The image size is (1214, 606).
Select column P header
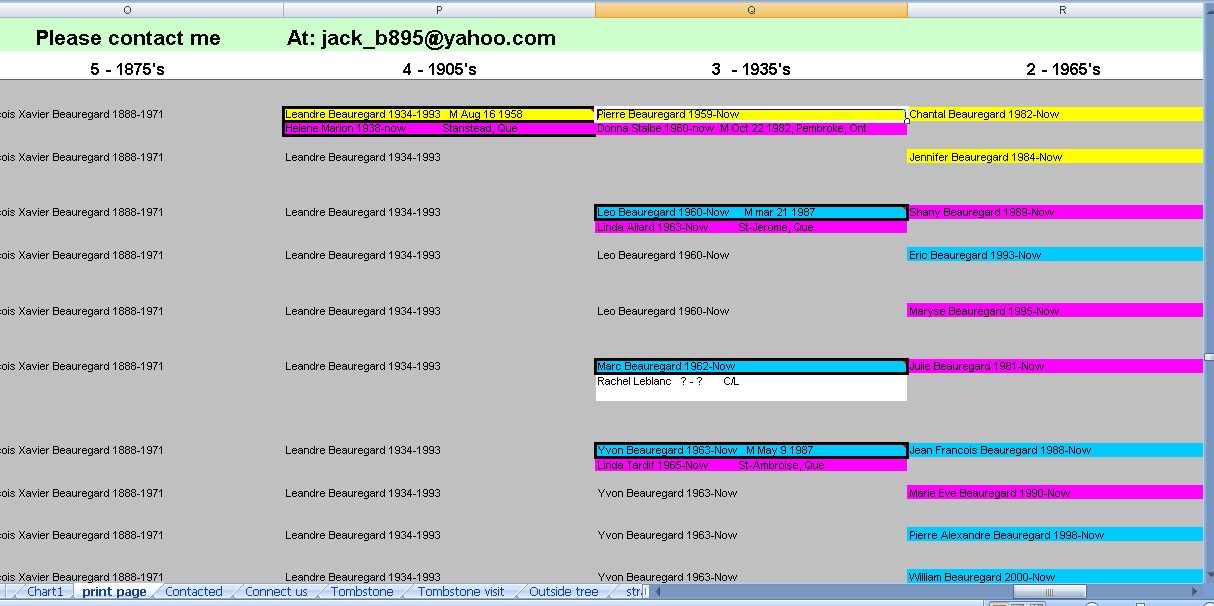(x=439, y=10)
